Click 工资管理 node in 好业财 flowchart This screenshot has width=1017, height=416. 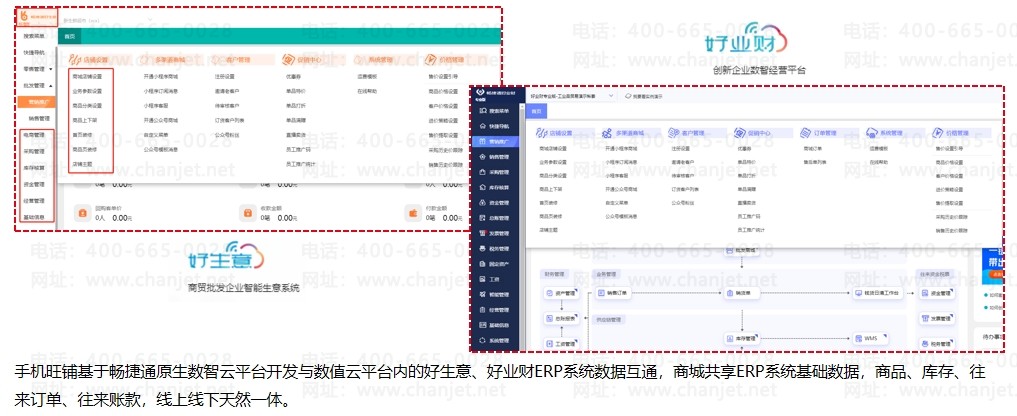[x=562, y=343]
